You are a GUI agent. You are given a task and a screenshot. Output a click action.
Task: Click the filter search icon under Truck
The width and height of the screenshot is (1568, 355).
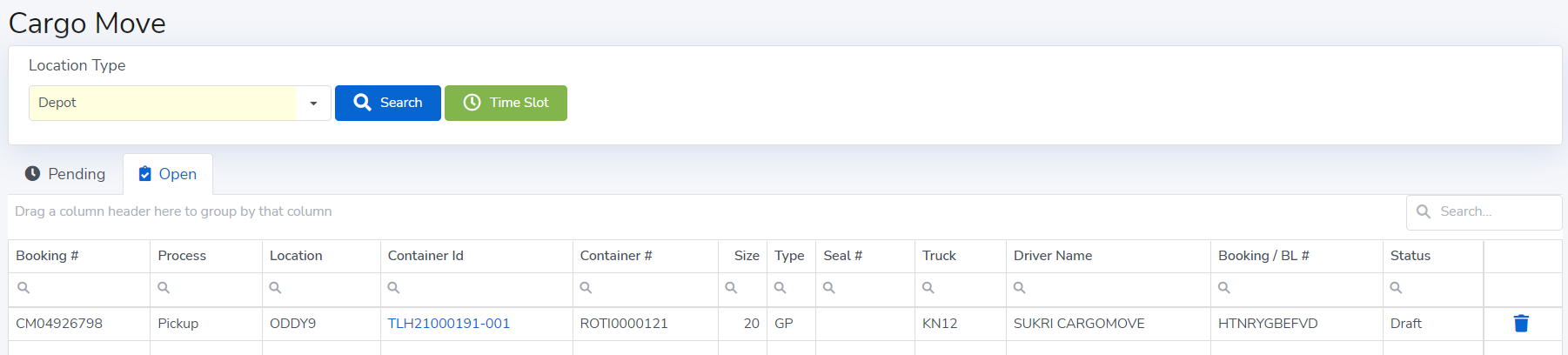pos(928,288)
